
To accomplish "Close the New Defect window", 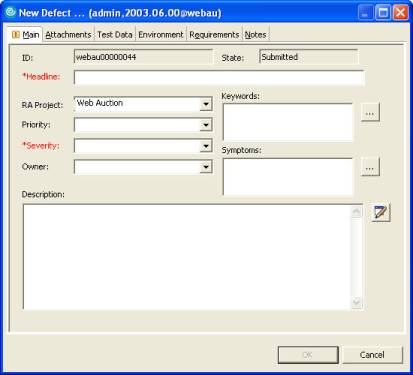I will 400,13.
